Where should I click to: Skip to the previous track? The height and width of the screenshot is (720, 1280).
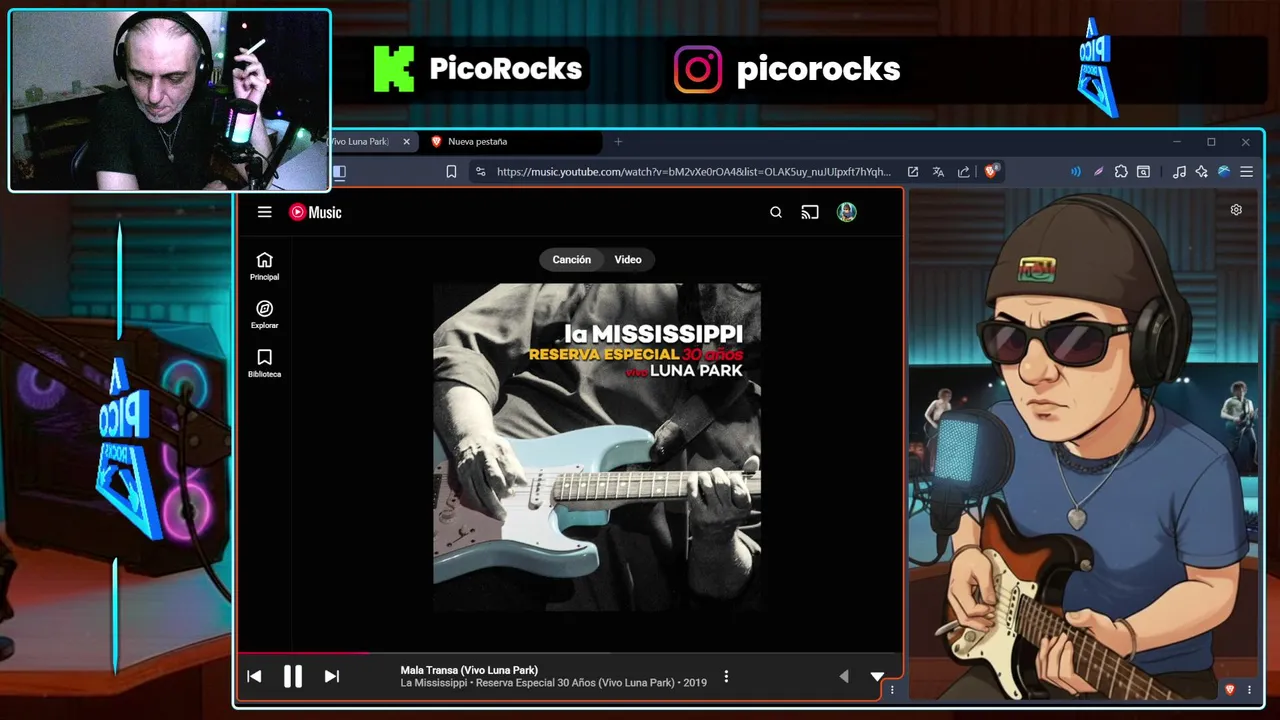tap(254, 677)
